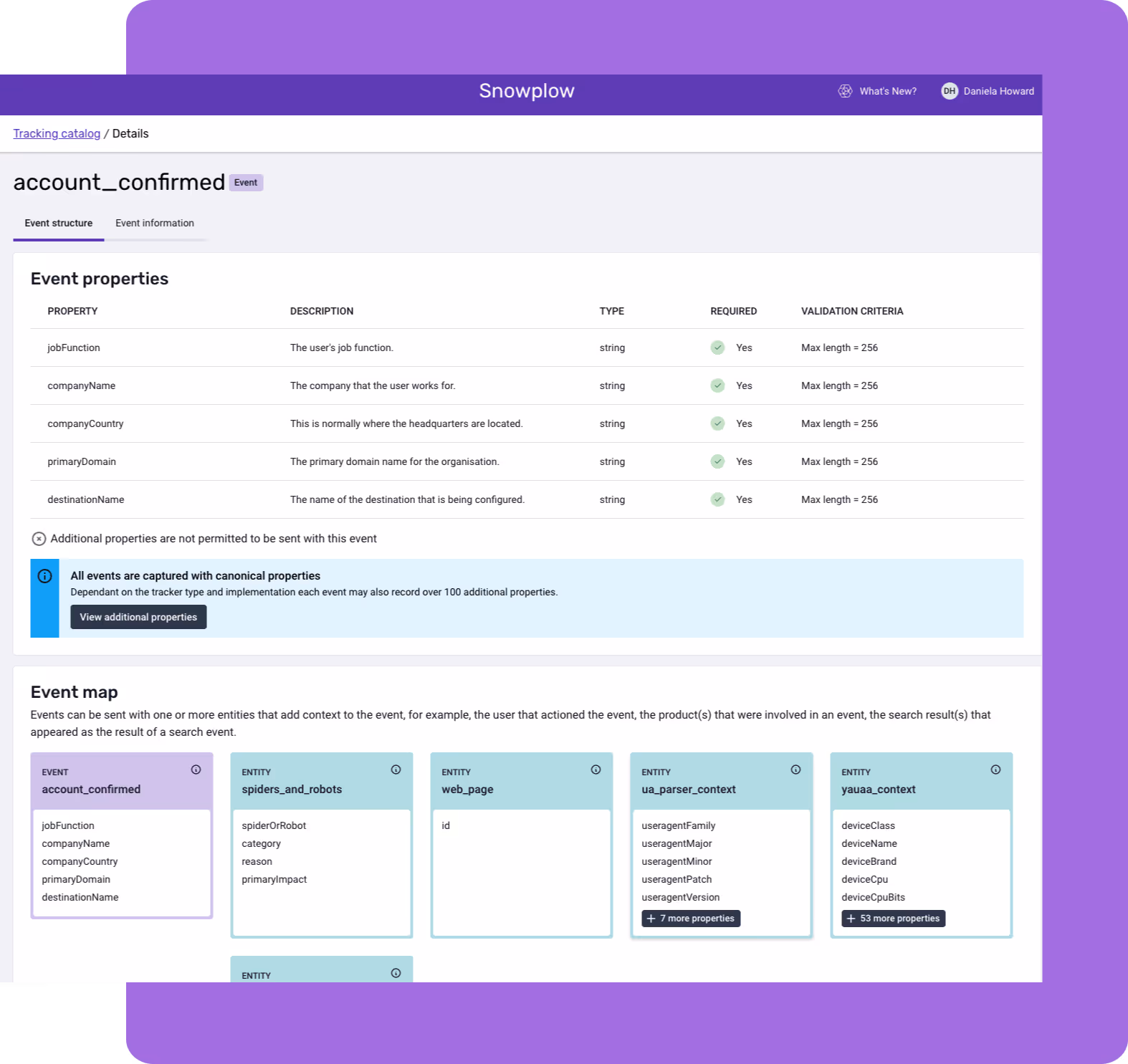1128x1064 pixels.
Task: Open info icon on spiders_and_robots entity card
Action: pyautogui.click(x=396, y=770)
